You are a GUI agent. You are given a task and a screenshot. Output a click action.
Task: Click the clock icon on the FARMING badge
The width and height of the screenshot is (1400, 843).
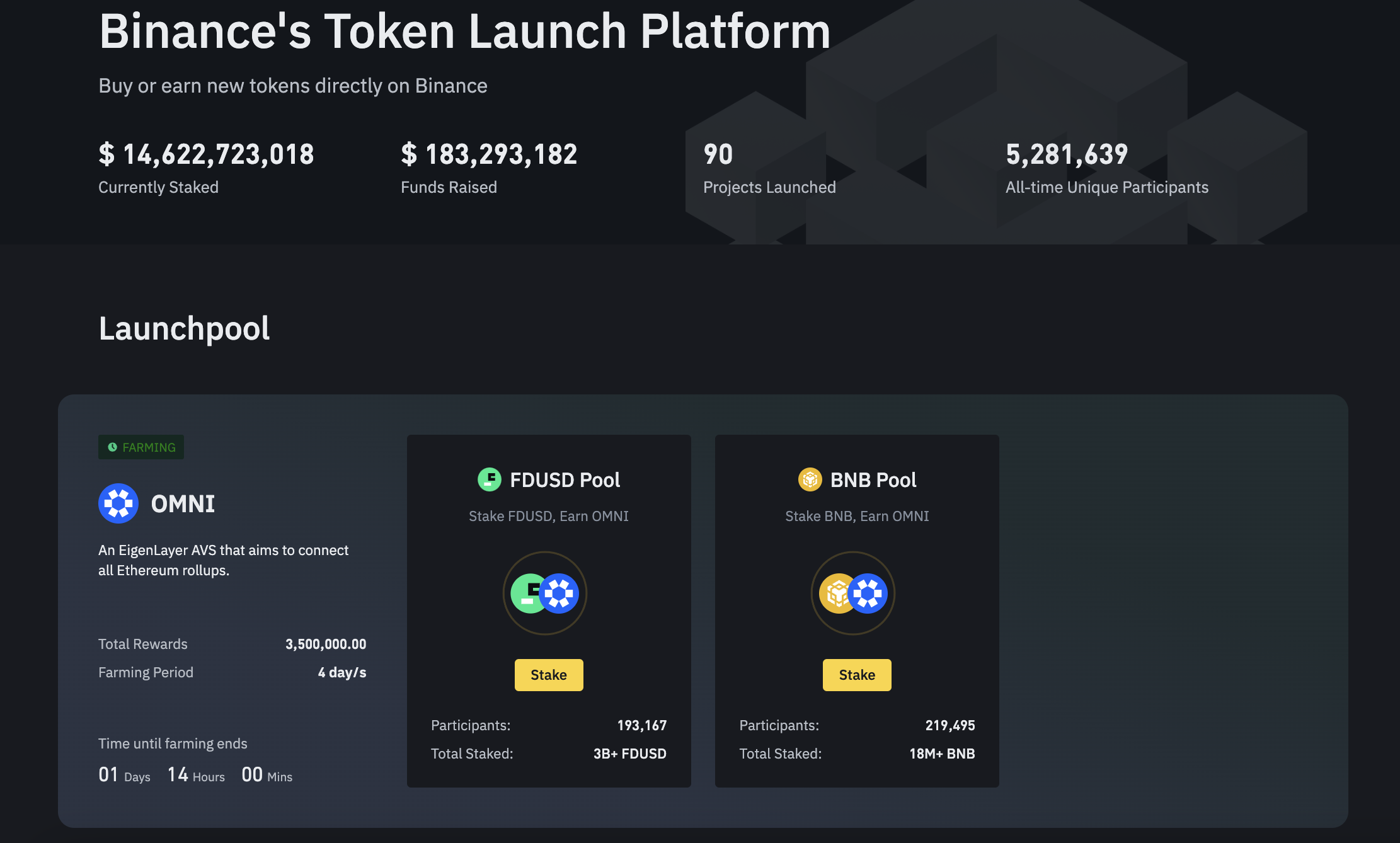tap(112, 447)
